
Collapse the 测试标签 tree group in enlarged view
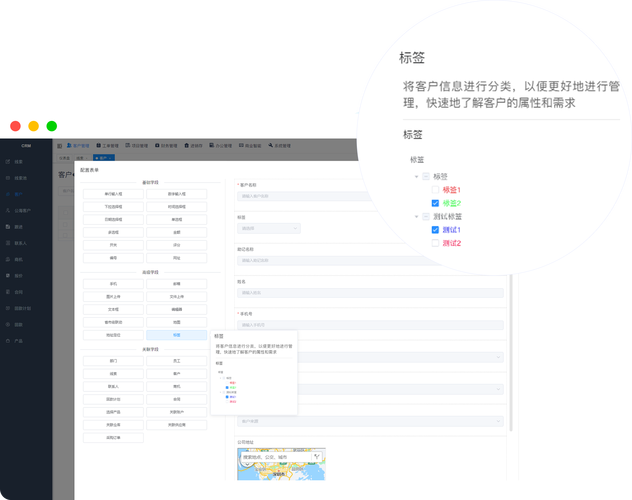[x=416, y=217]
